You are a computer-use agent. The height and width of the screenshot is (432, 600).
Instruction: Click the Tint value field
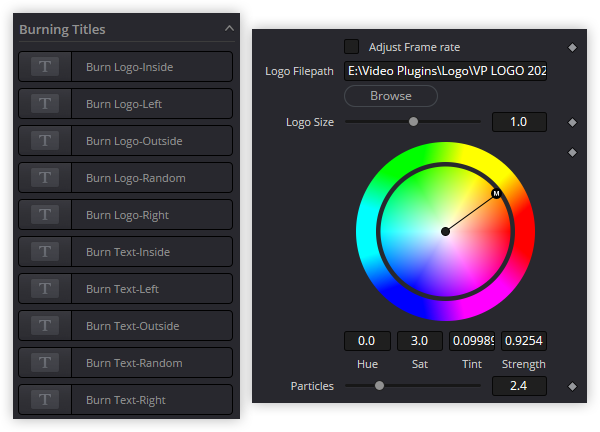tap(472, 341)
